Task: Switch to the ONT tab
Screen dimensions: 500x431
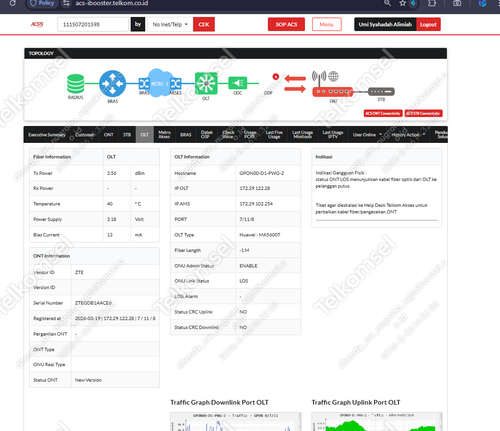Action: coord(108,135)
